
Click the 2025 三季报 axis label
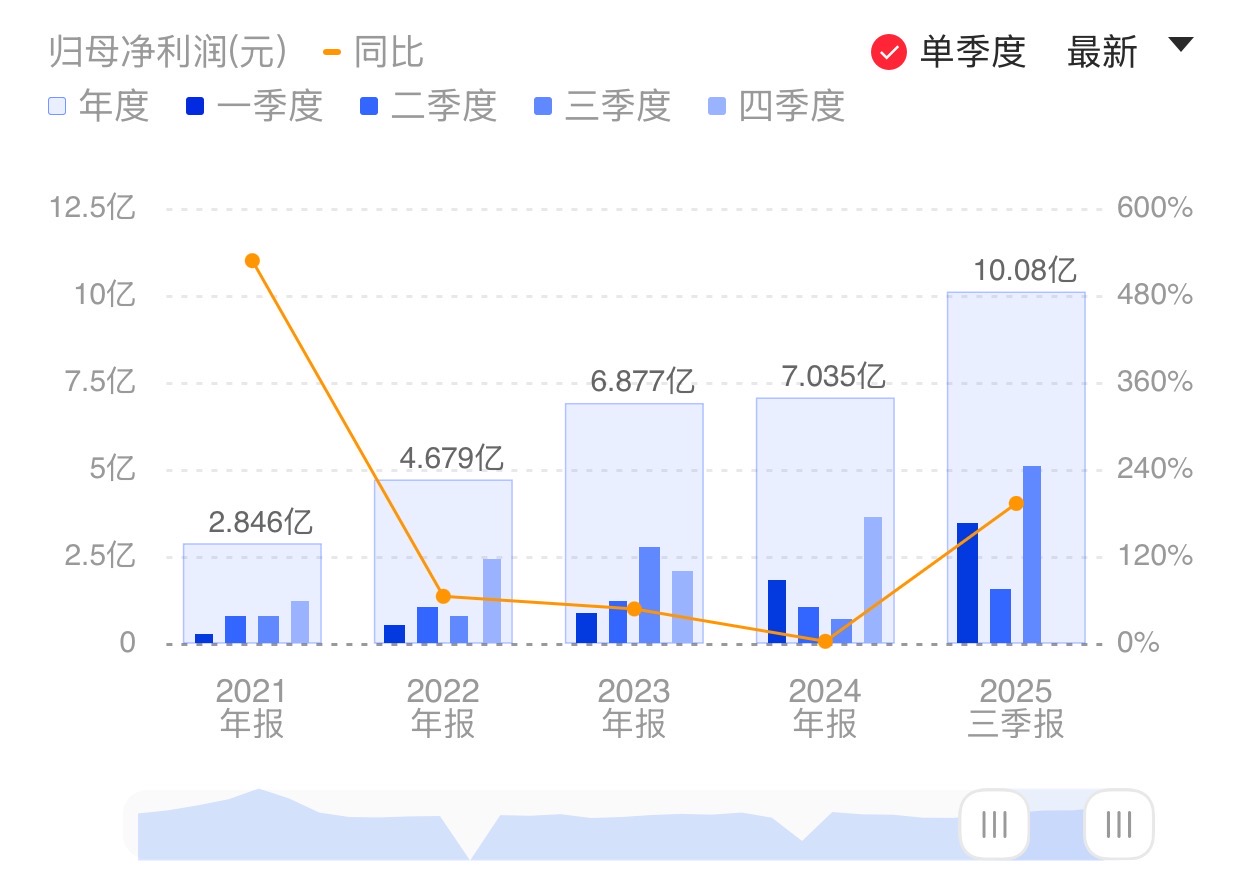coord(1016,707)
